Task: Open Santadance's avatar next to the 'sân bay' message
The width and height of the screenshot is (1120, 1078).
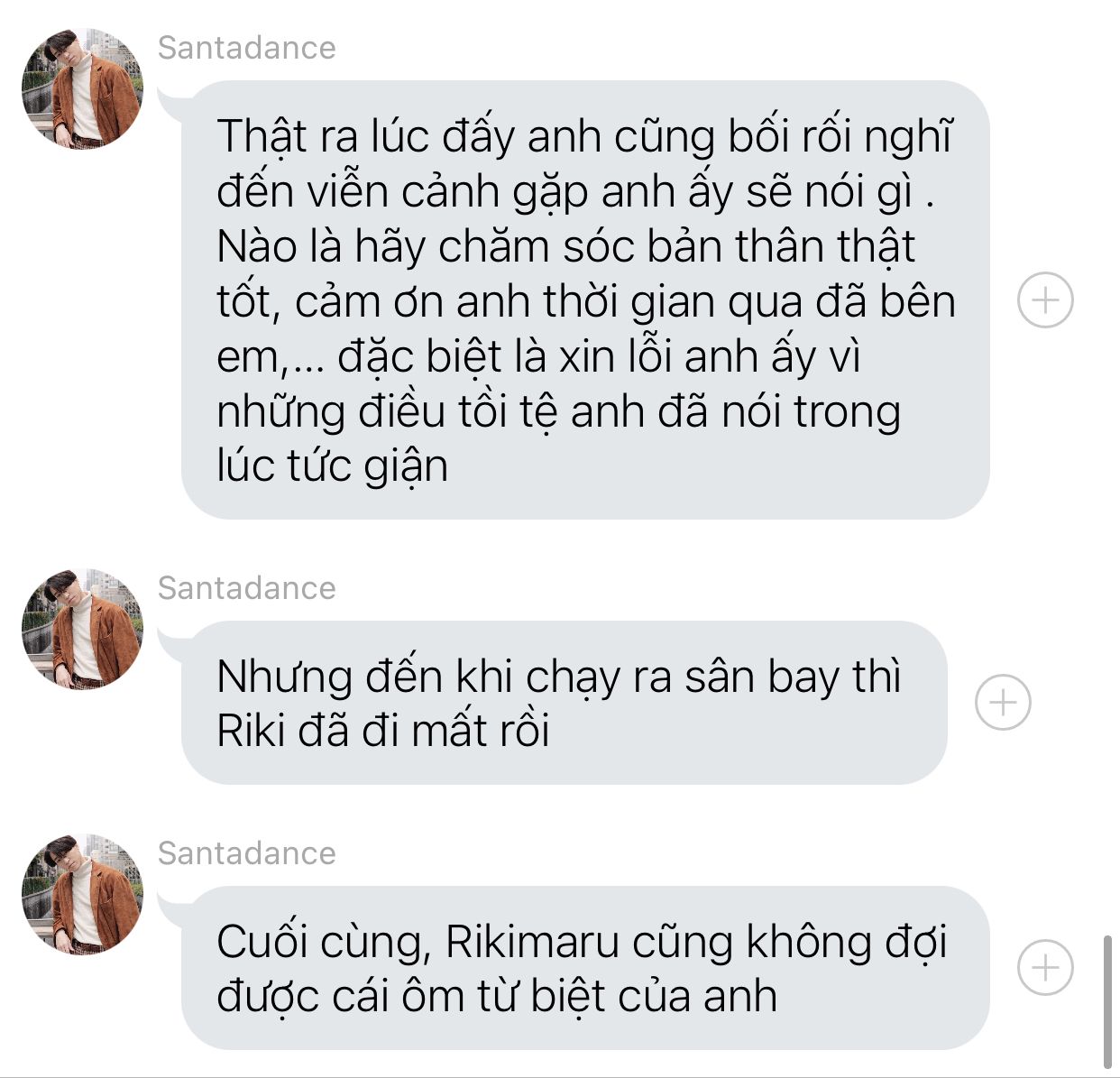Action: (x=82, y=629)
